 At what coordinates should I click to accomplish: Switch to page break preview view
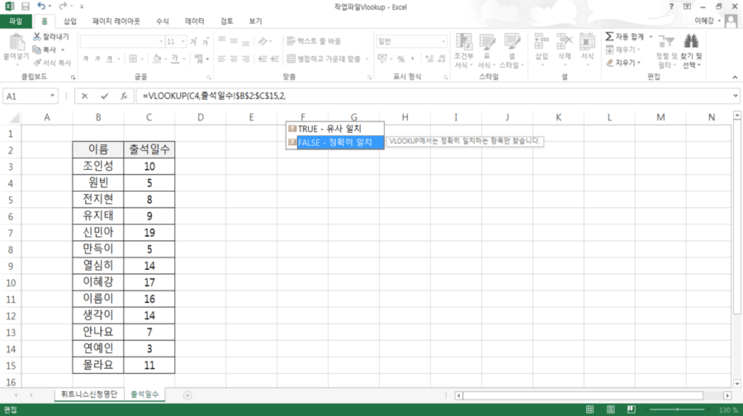[x=631, y=409]
